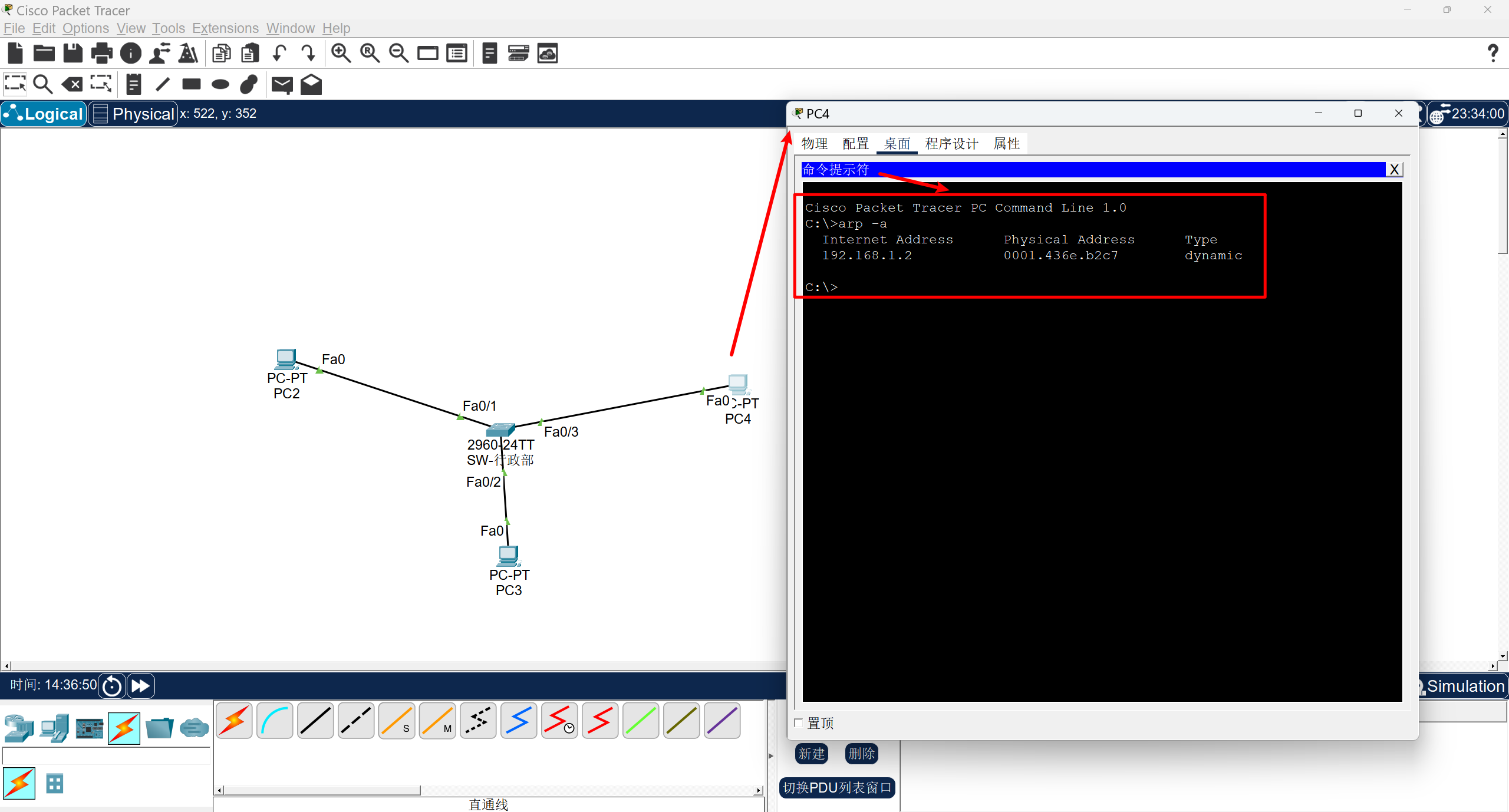Pick the console cable (cyan curve)
Image resolution: width=1509 pixels, height=812 pixels.
coord(275,720)
